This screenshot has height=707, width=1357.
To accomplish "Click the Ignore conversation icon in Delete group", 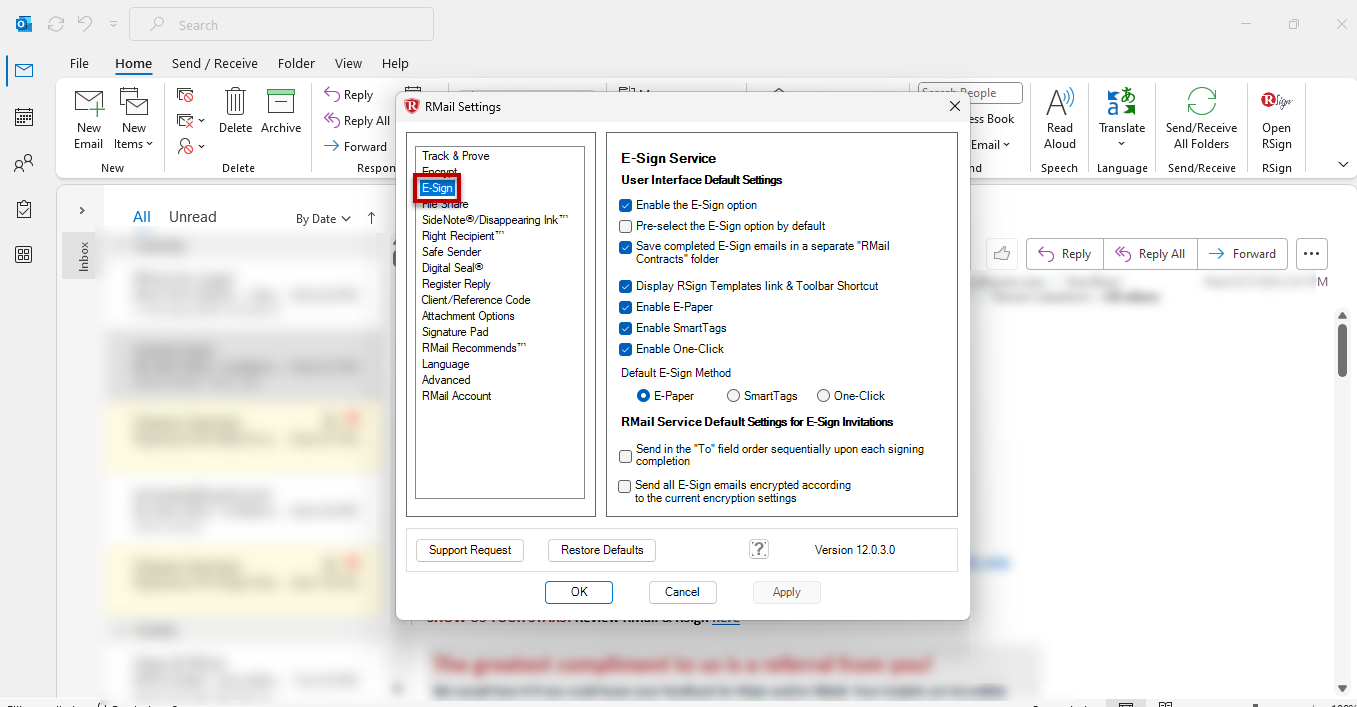I will click(186, 95).
